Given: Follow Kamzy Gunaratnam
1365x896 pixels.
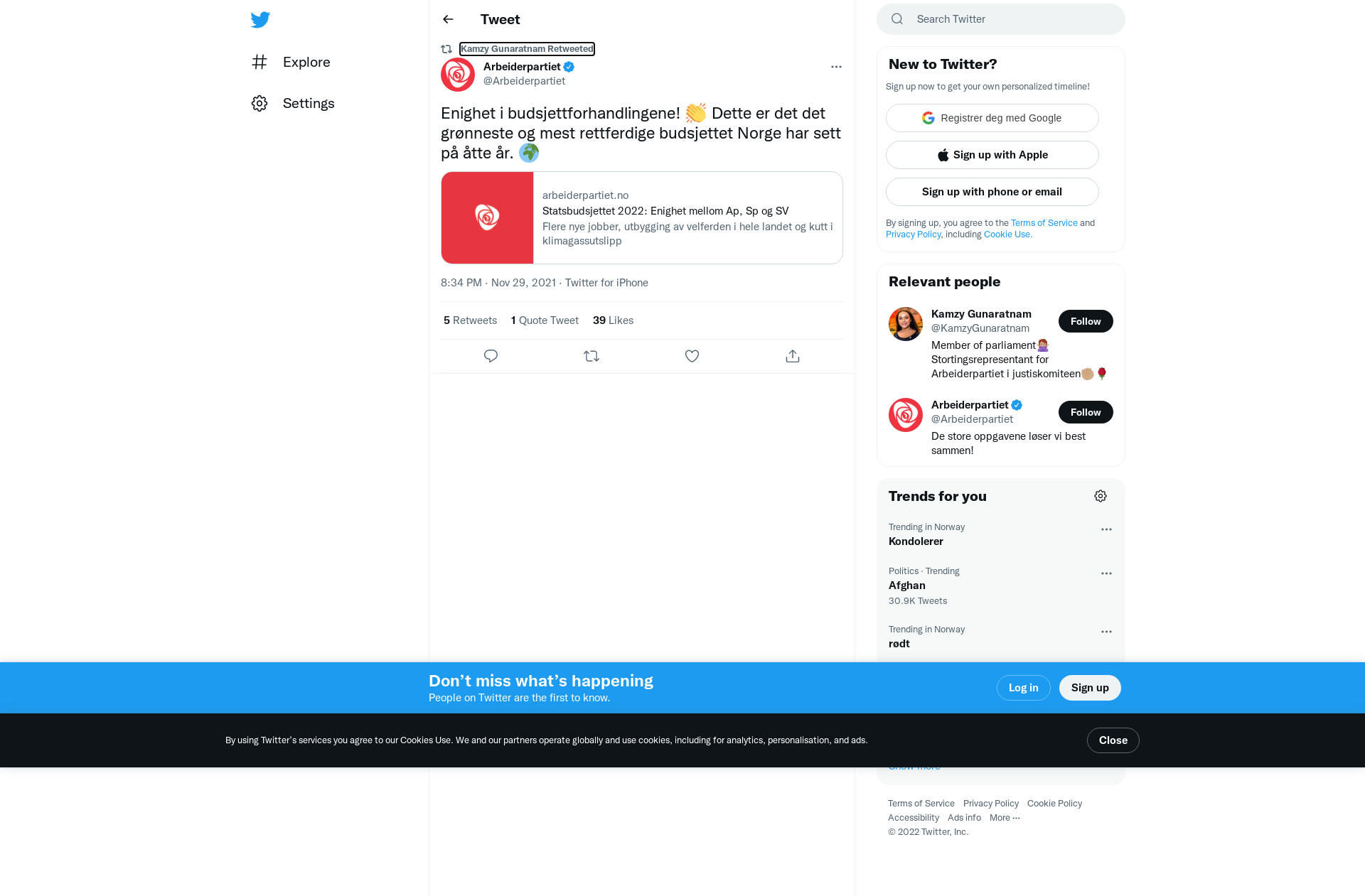Looking at the screenshot, I should point(1086,321).
